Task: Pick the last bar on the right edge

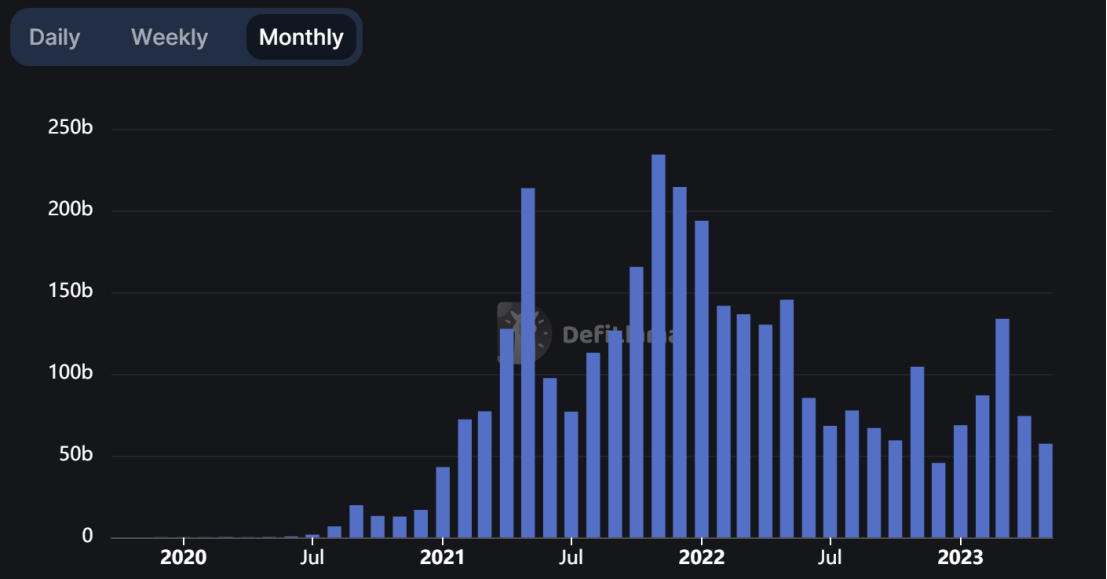Action: coord(1045,490)
